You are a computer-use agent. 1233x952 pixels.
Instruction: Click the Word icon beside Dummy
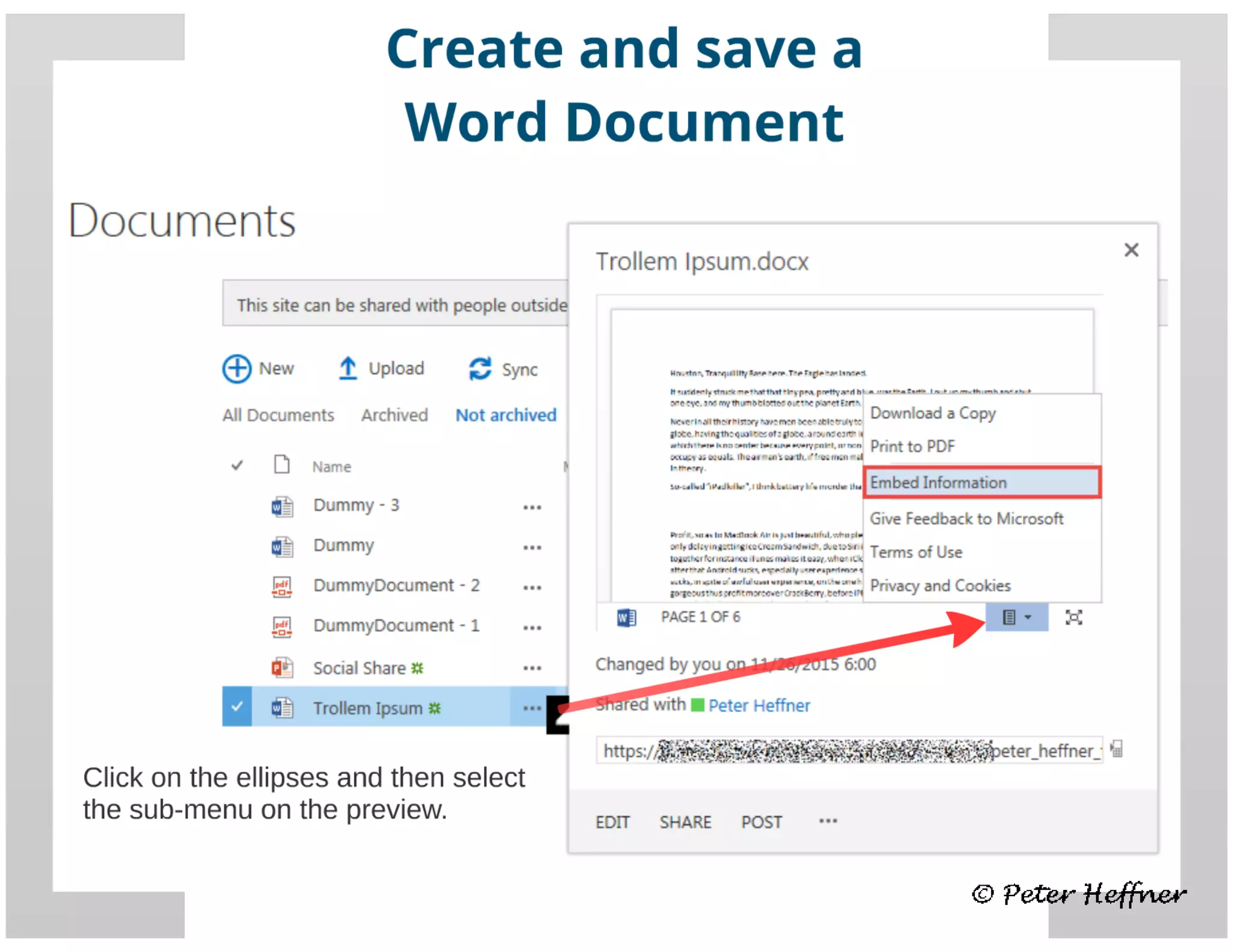(282, 546)
